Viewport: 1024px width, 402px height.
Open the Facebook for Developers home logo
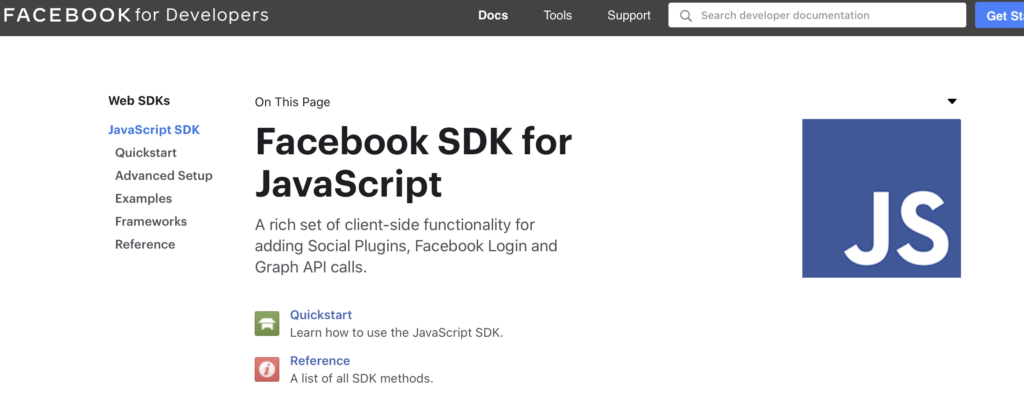coord(136,15)
